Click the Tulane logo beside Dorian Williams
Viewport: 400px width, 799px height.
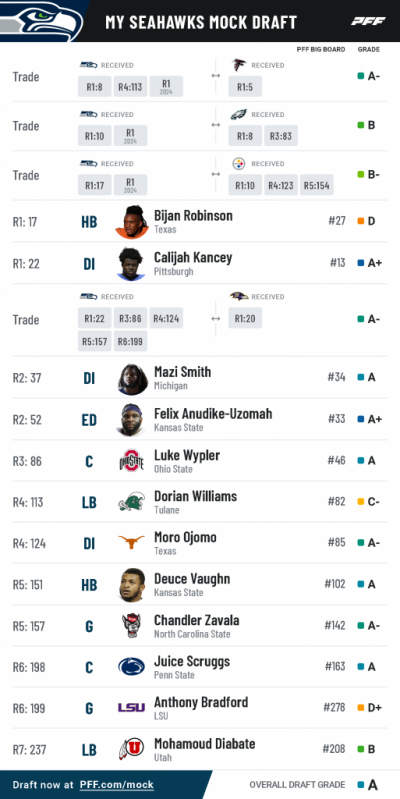coord(131,502)
